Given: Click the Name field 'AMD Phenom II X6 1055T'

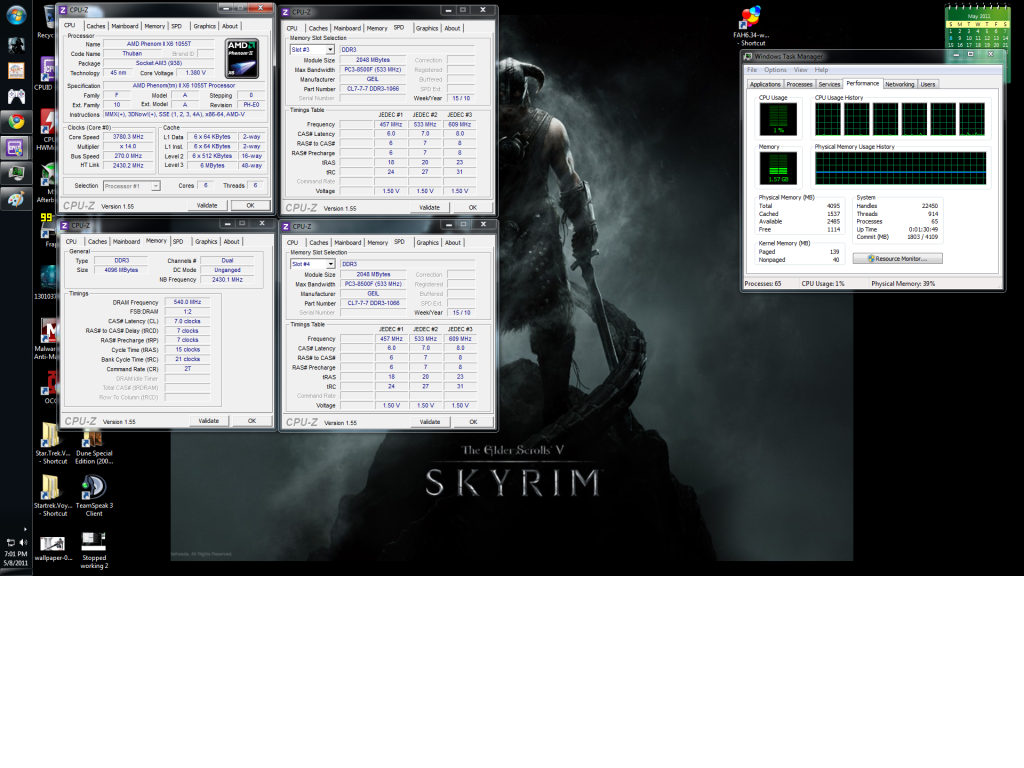Looking at the screenshot, I should point(159,44).
